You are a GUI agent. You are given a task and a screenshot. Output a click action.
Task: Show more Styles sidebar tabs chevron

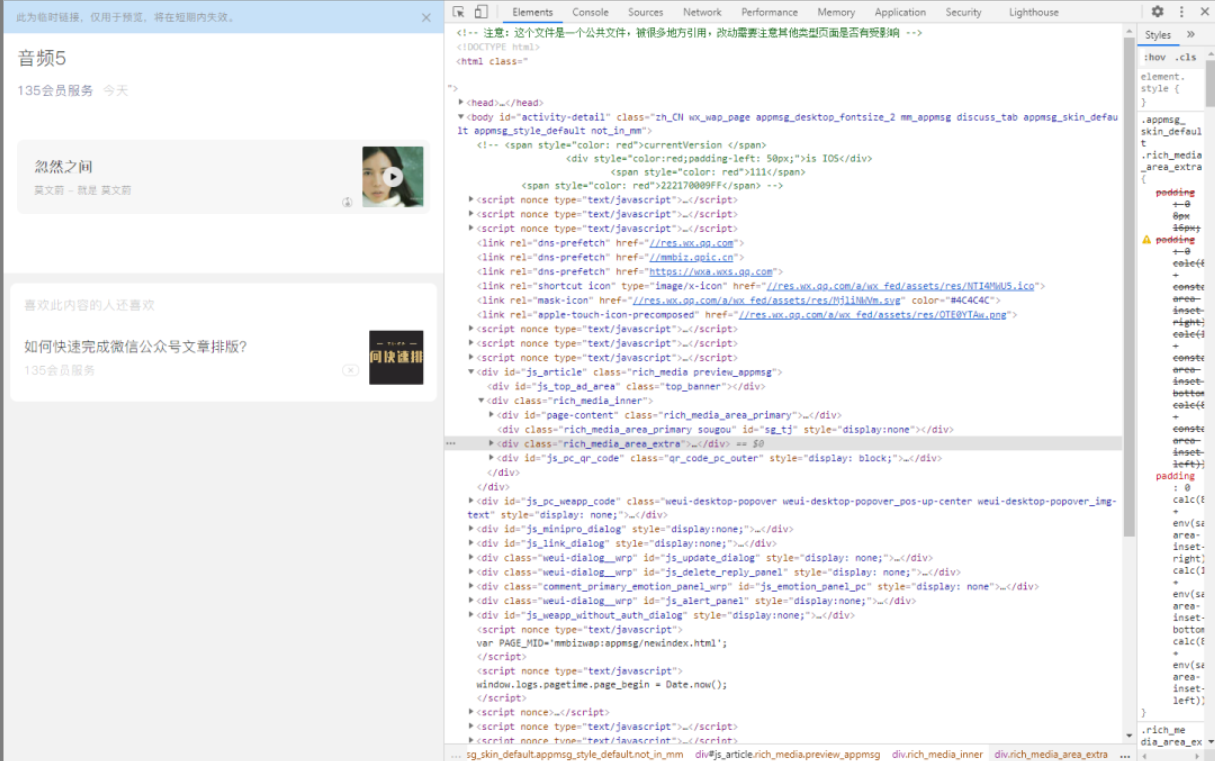1190,34
